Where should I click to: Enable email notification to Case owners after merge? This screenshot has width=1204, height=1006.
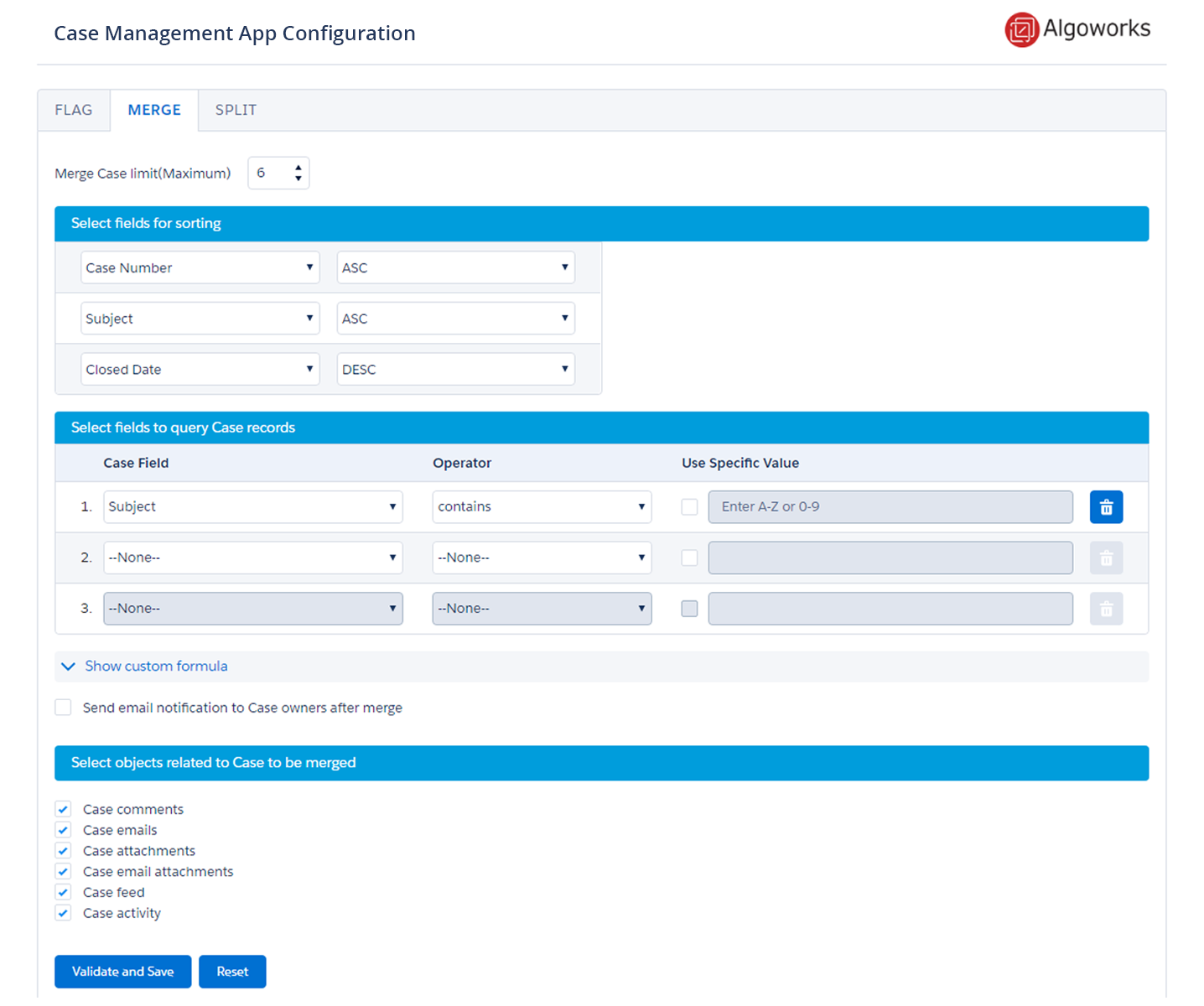point(63,707)
